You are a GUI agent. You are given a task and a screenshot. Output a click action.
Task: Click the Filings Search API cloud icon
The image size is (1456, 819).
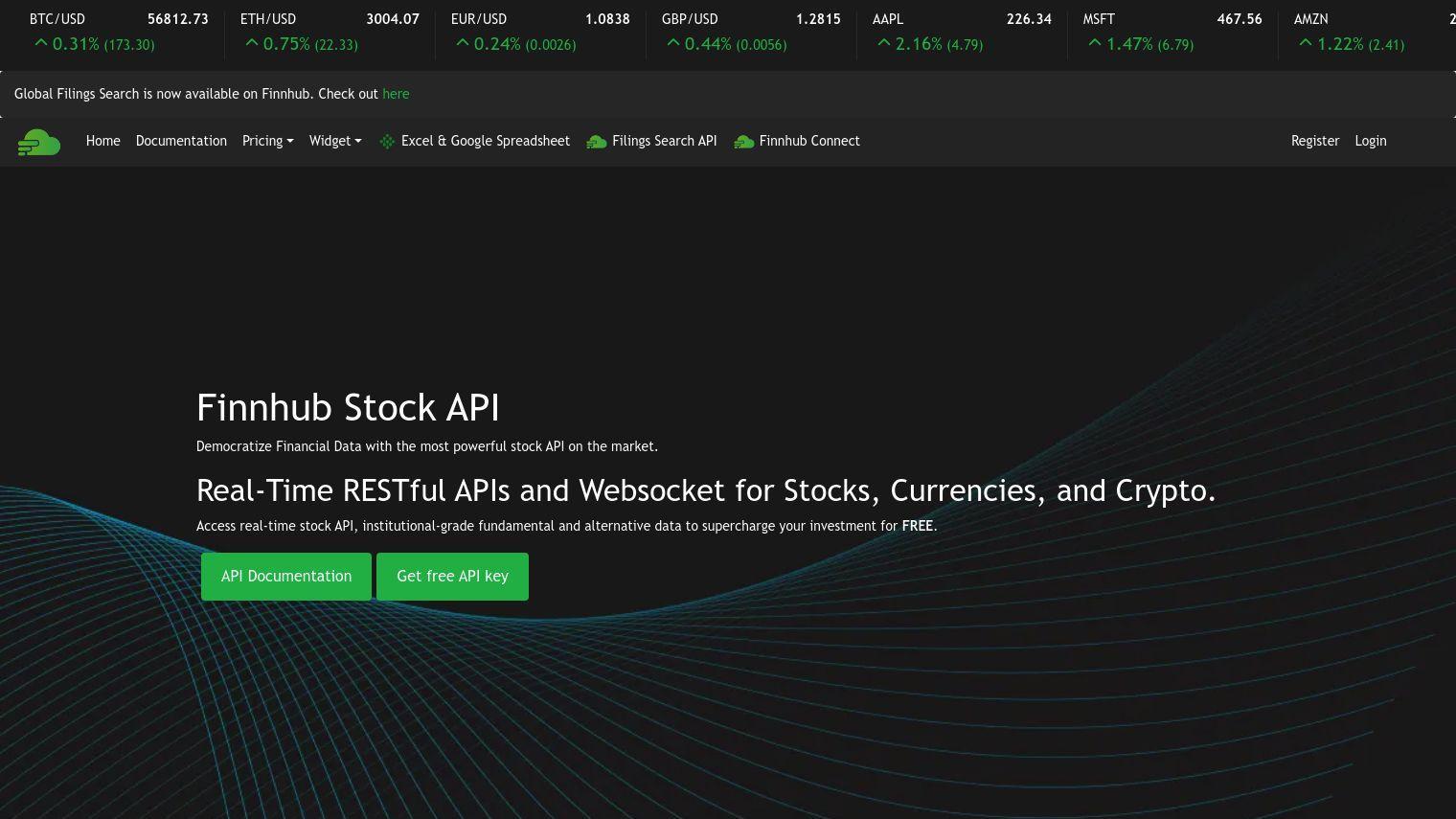click(596, 142)
